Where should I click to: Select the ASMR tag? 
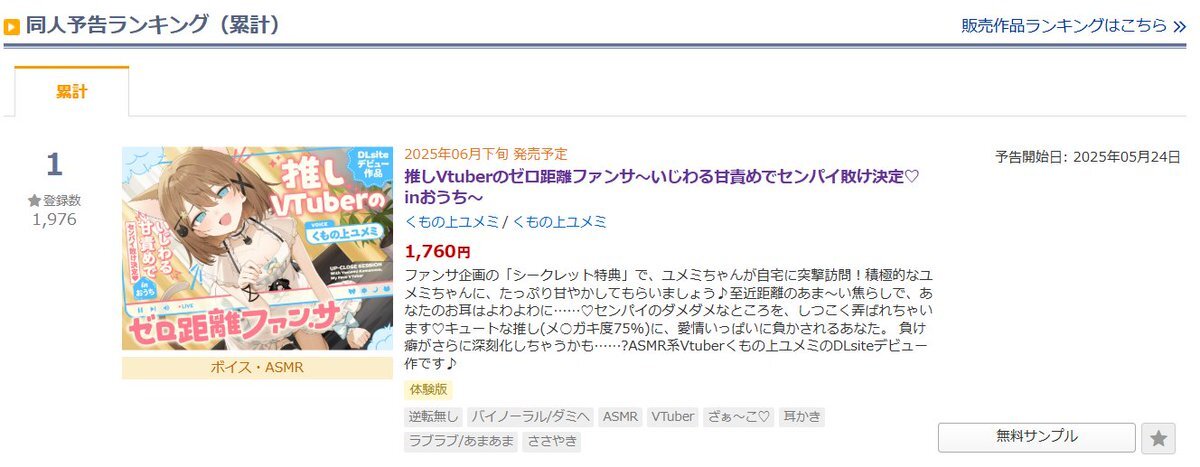click(620, 417)
